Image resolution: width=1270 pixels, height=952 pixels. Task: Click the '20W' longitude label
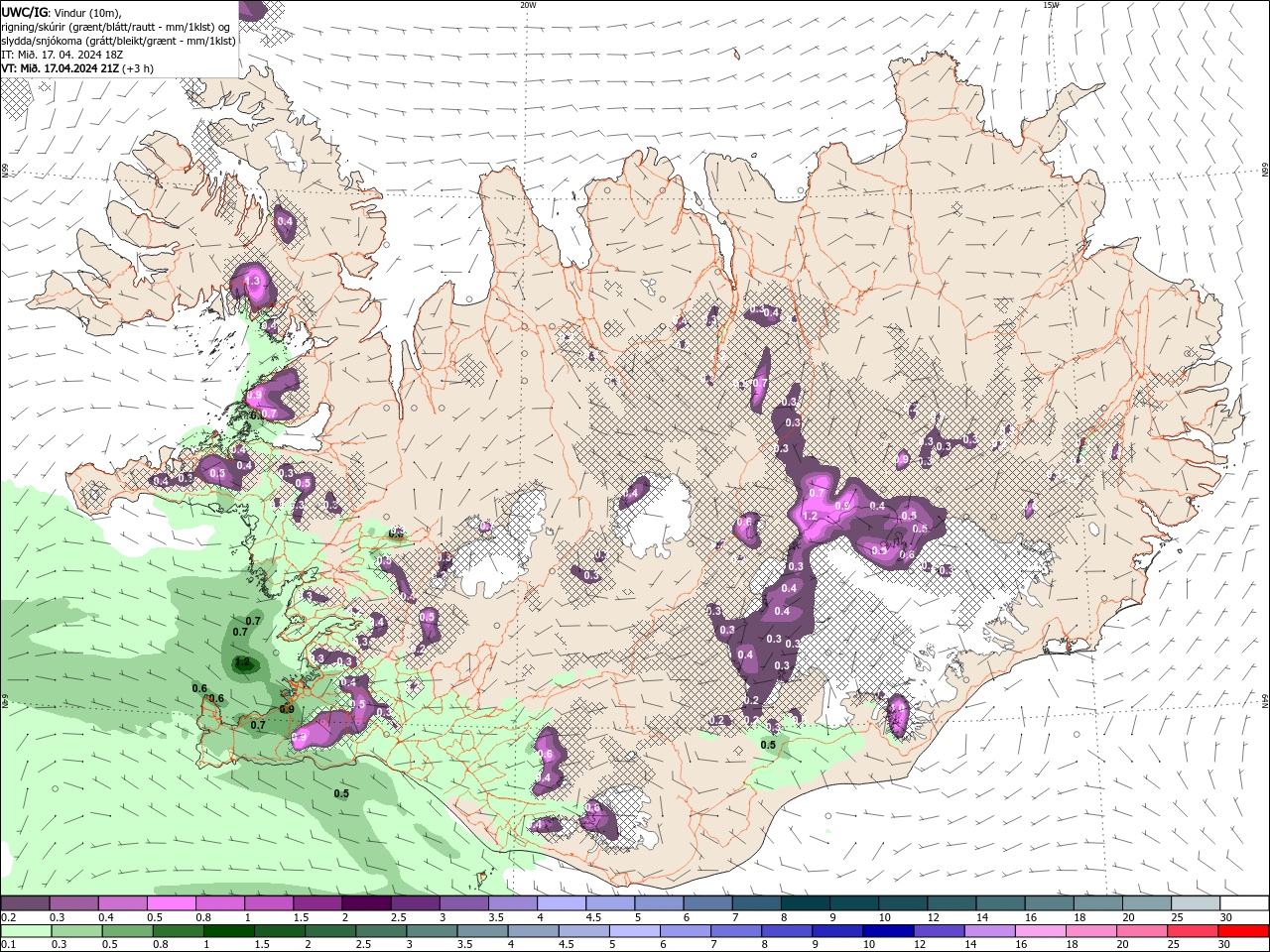coord(528,5)
